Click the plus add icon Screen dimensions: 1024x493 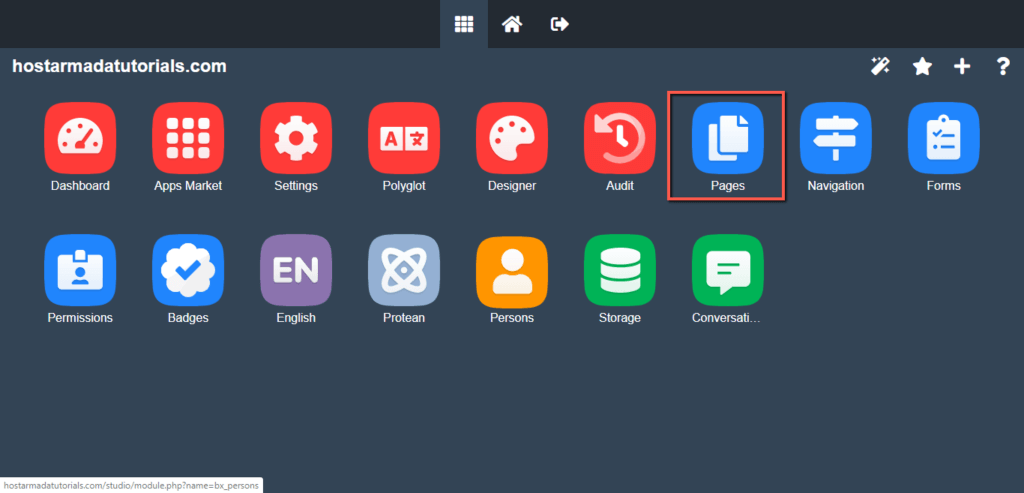click(x=962, y=66)
